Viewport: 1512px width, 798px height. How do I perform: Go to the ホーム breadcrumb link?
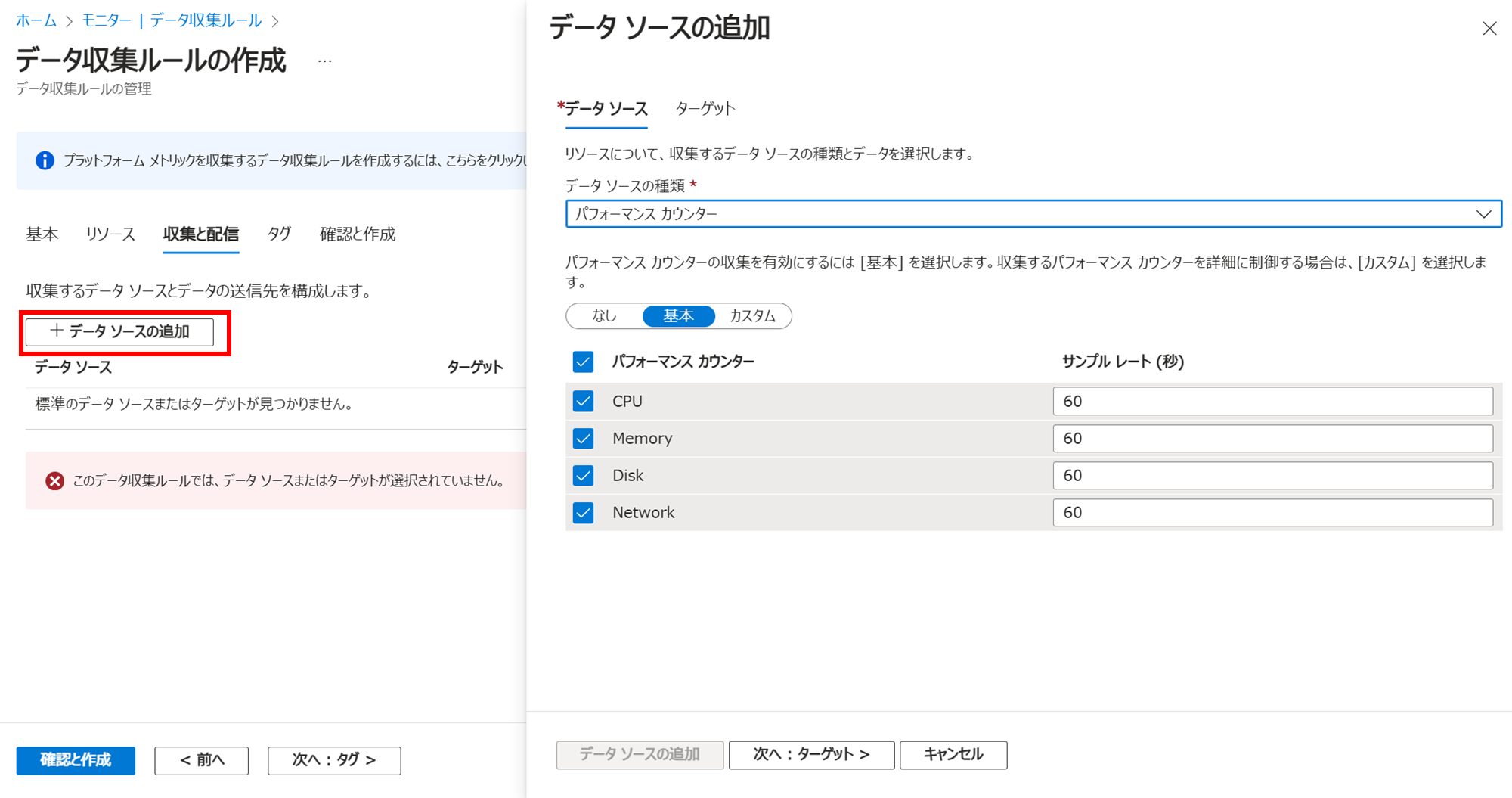click(x=36, y=20)
